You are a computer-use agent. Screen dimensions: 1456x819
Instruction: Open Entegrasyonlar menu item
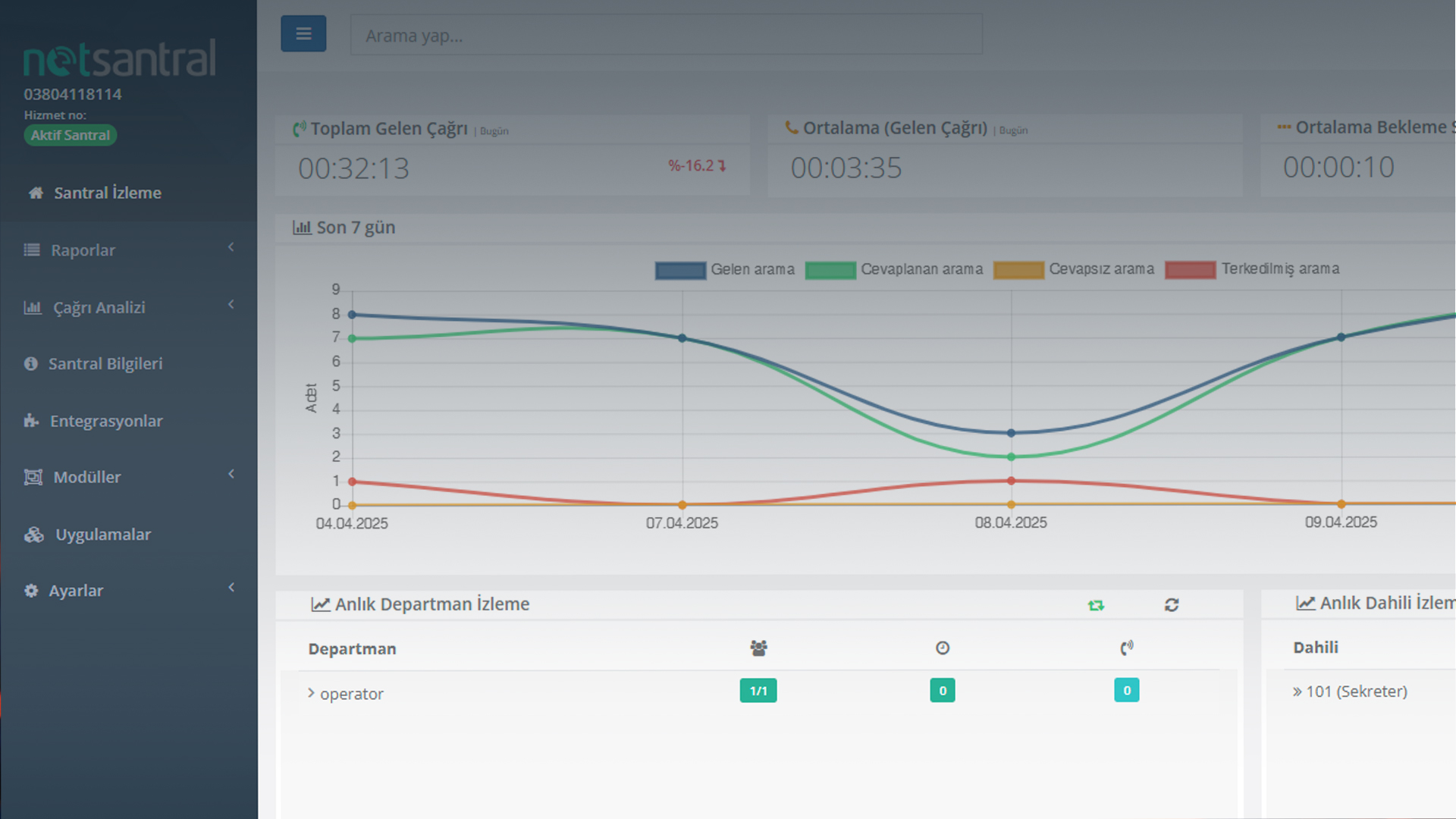click(x=106, y=421)
